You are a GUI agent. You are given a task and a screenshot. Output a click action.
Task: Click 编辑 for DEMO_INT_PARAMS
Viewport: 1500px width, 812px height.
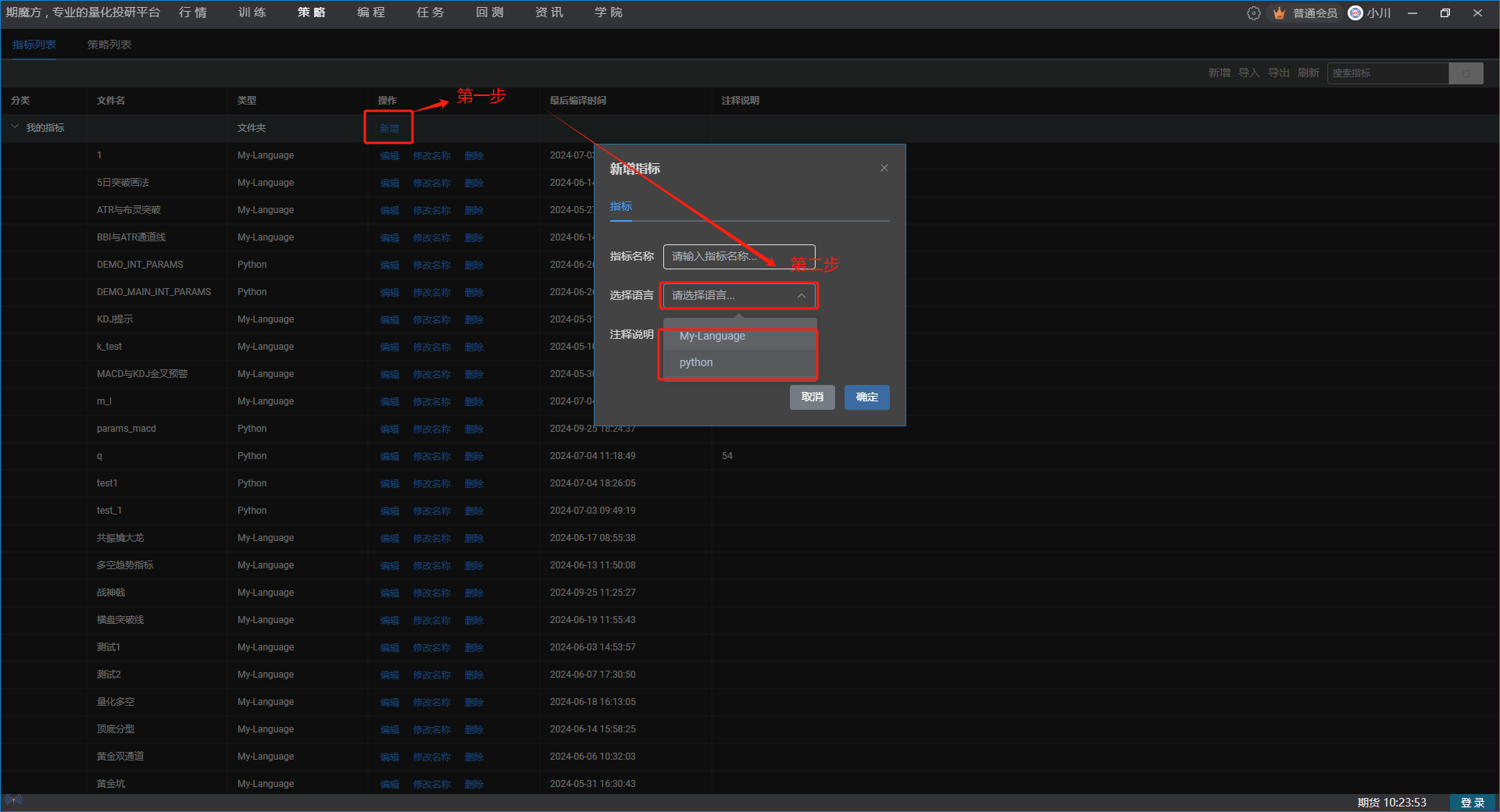pyautogui.click(x=389, y=265)
